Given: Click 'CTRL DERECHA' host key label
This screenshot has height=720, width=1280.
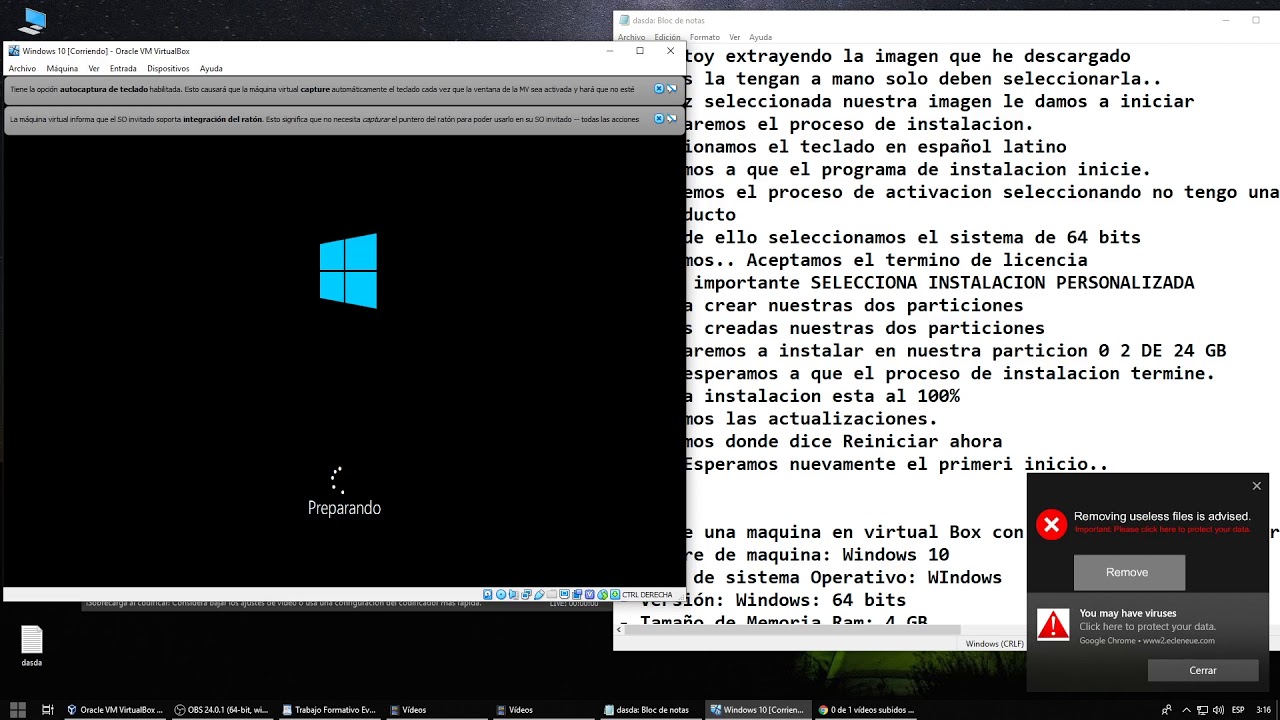Looking at the screenshot, I should (x=647, y=594).
